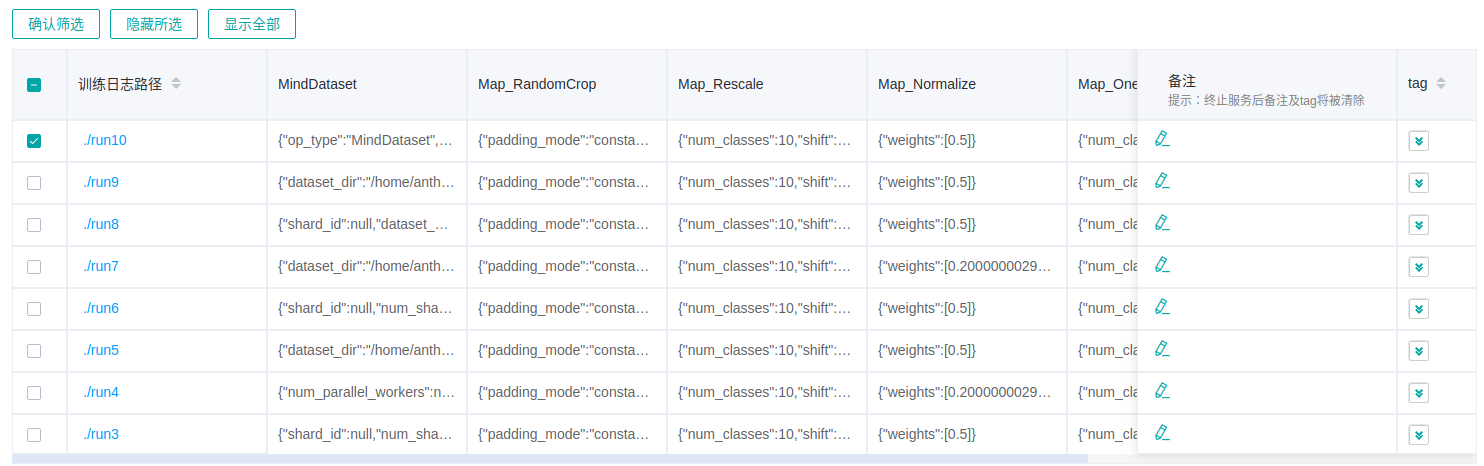The width and height of the screenshot is (1484, 466).
Task: Expand the tag dropdown for ./run10
Action: coord(1418,141)
